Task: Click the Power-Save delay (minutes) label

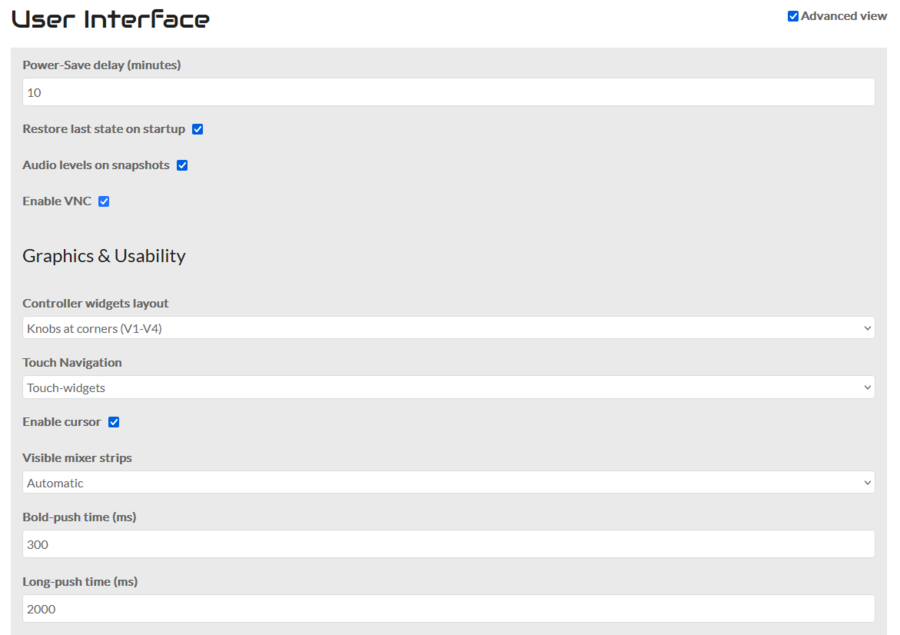Action: point(102,64)
